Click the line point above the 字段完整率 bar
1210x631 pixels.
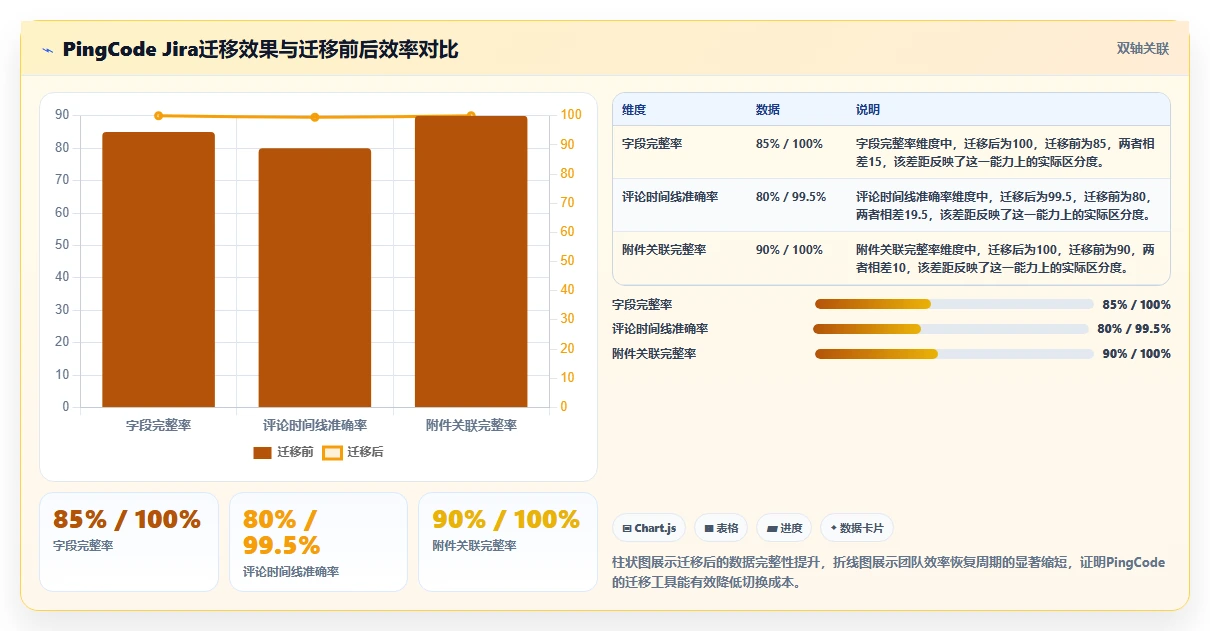(158, 116)
